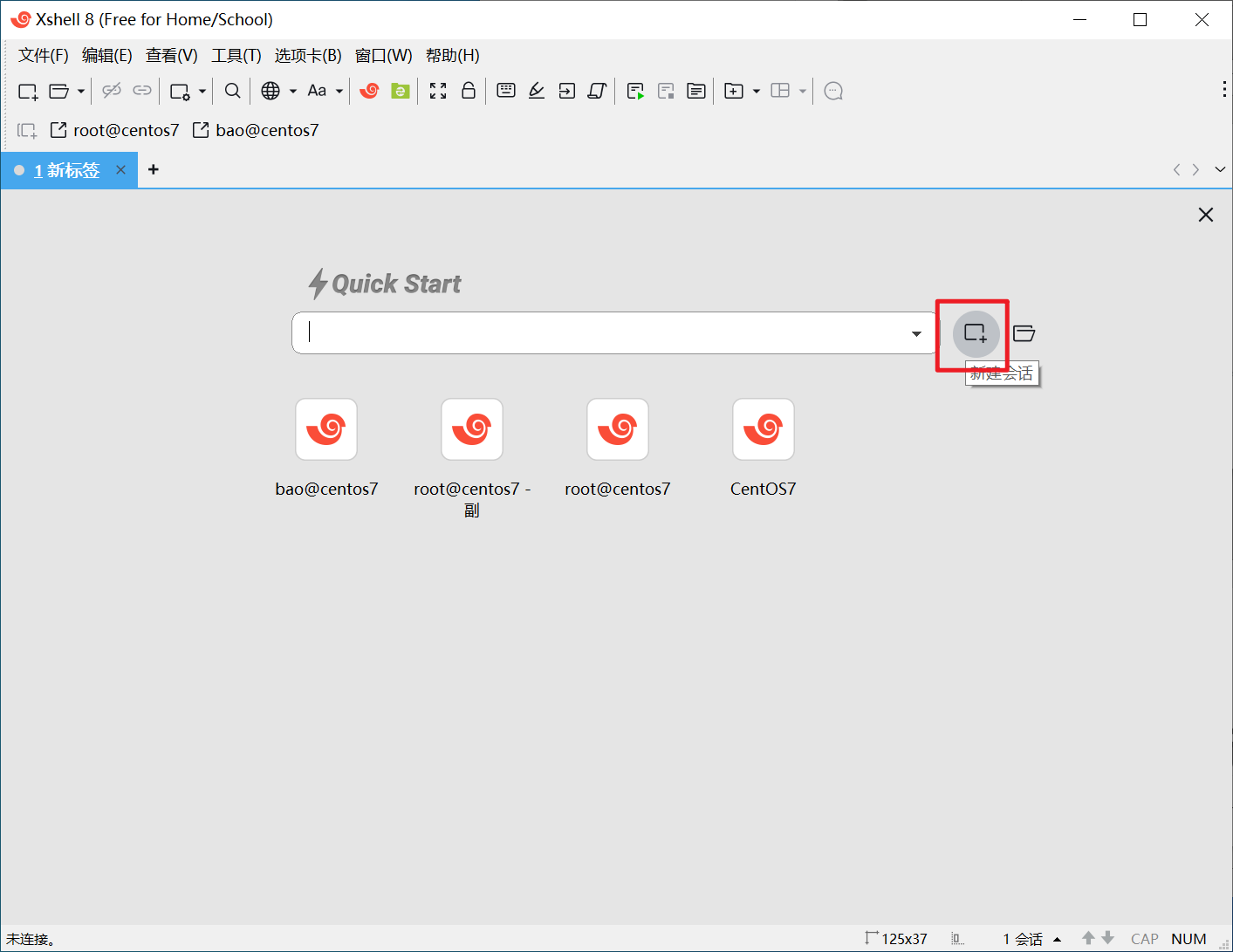This screenshot has height=952, width=1233.
Task: Open session properties gear icon
Action: coord(180,91)
